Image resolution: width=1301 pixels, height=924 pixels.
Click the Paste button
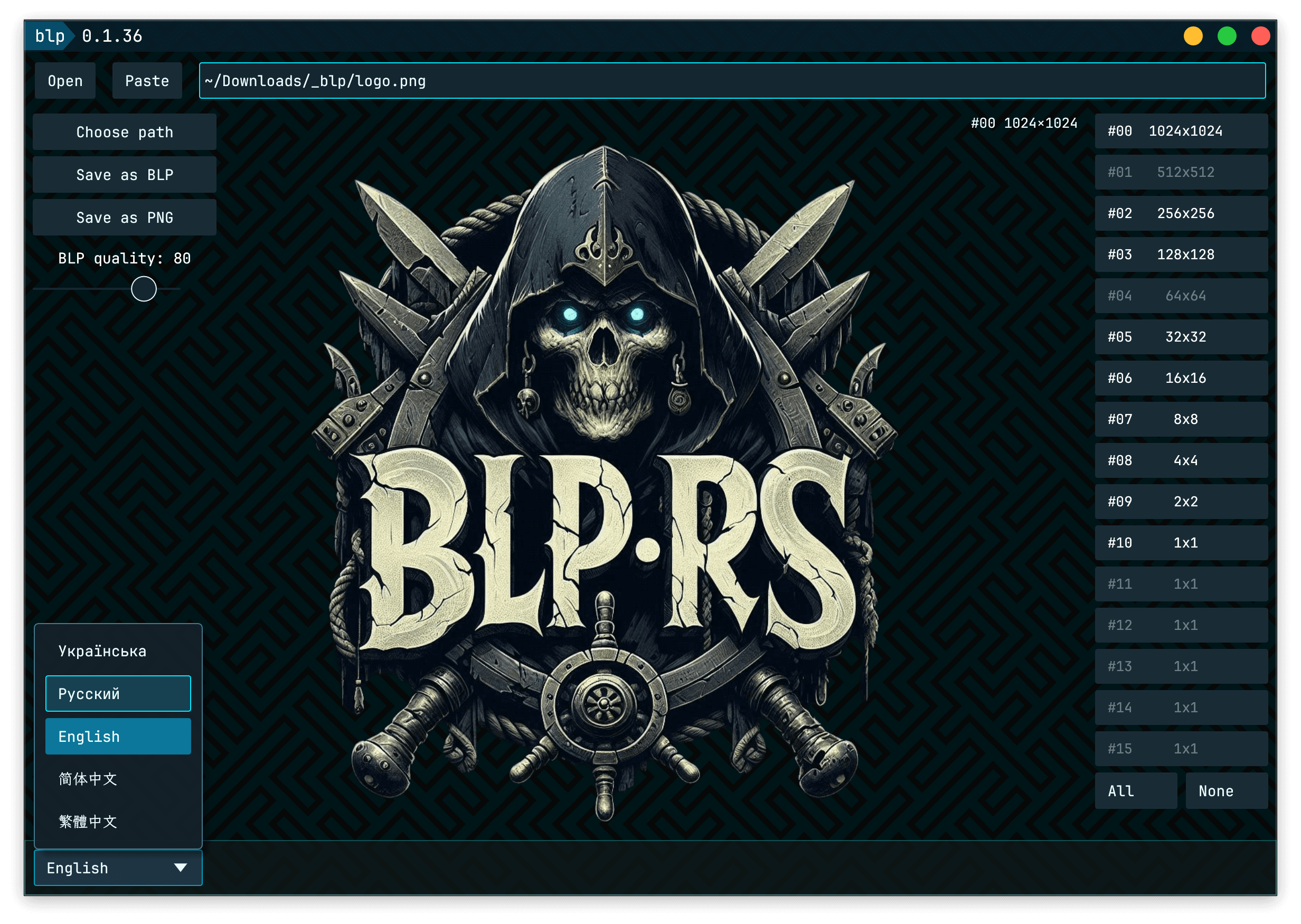(147, 81)
